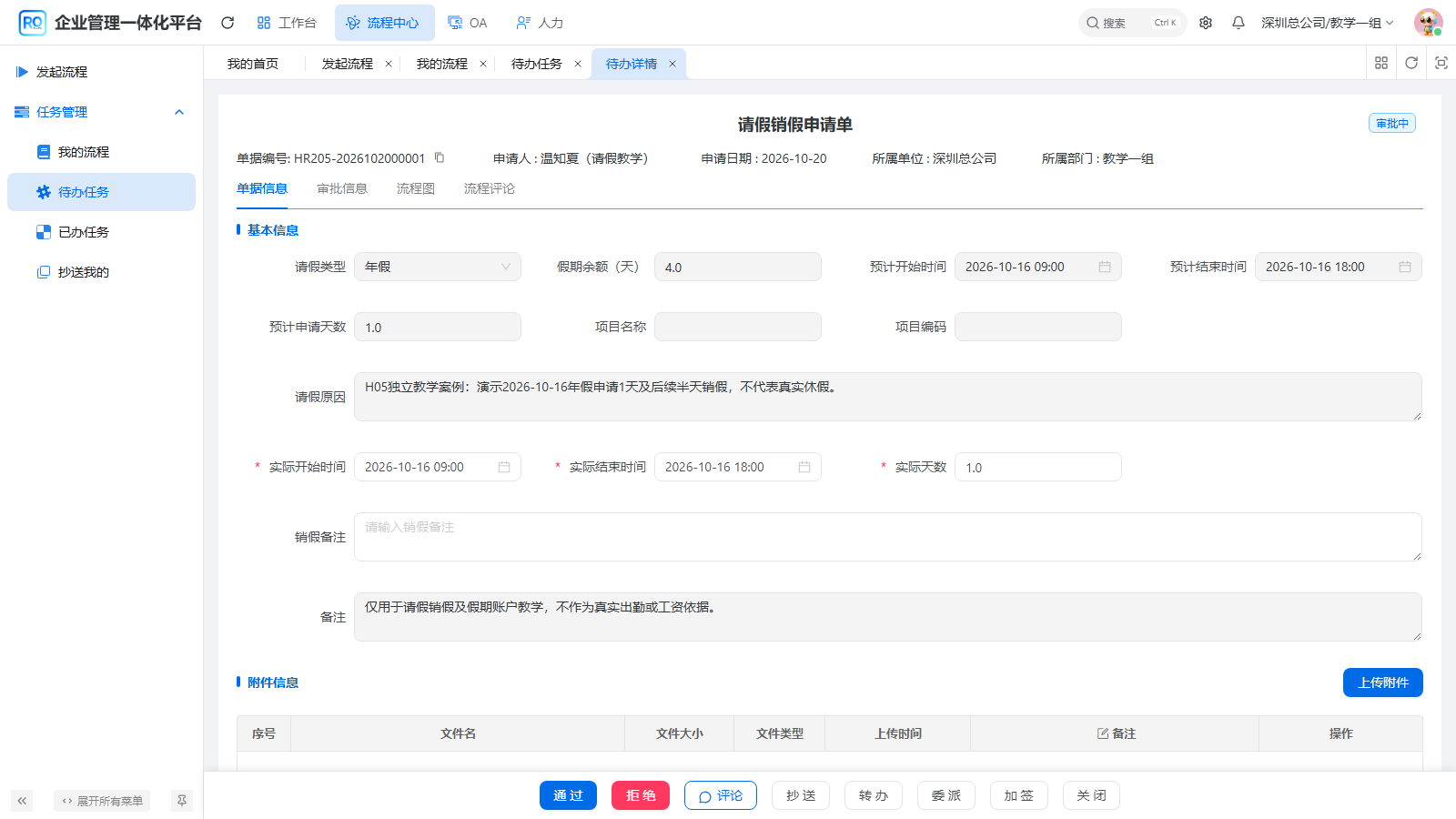Switch to the 待办任务 page tab
The width and height of the screenshot is (1456, 819).
[537, 64]
